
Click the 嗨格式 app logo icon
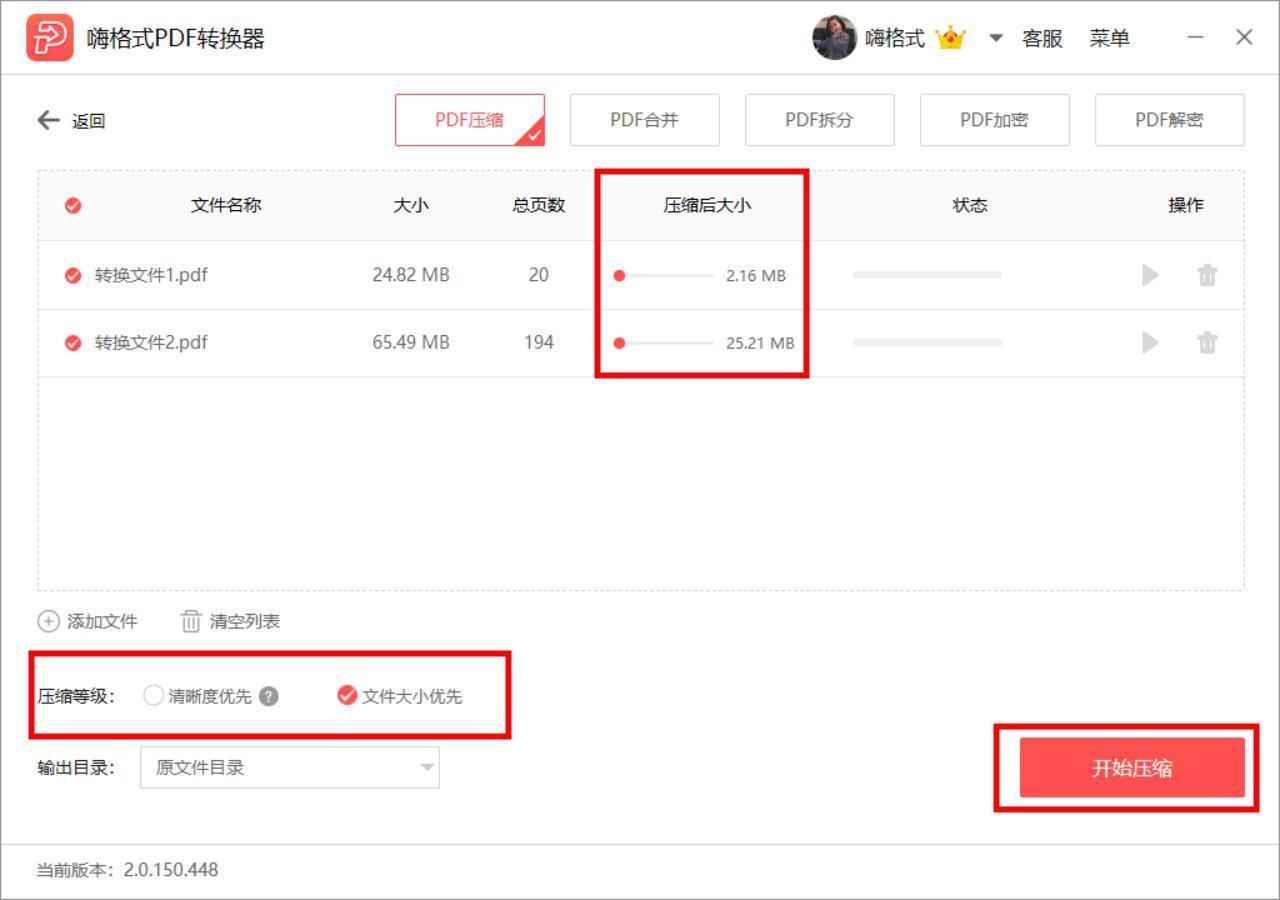[48, 37]
